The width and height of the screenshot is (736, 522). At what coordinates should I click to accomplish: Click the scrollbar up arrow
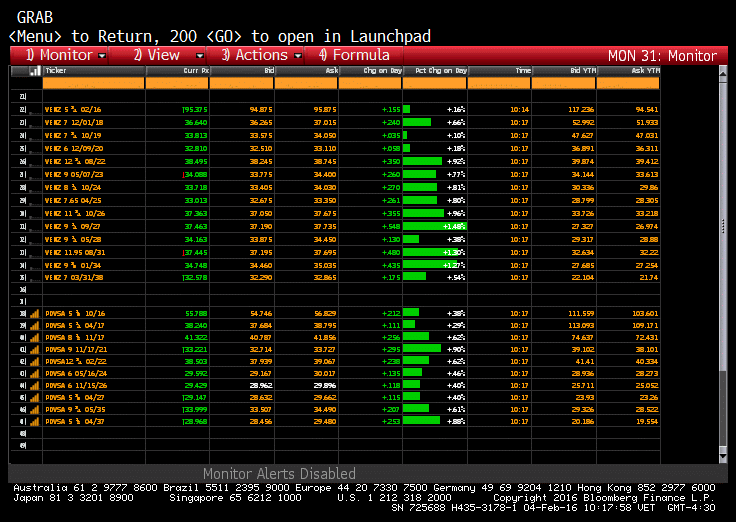[723, 73]
